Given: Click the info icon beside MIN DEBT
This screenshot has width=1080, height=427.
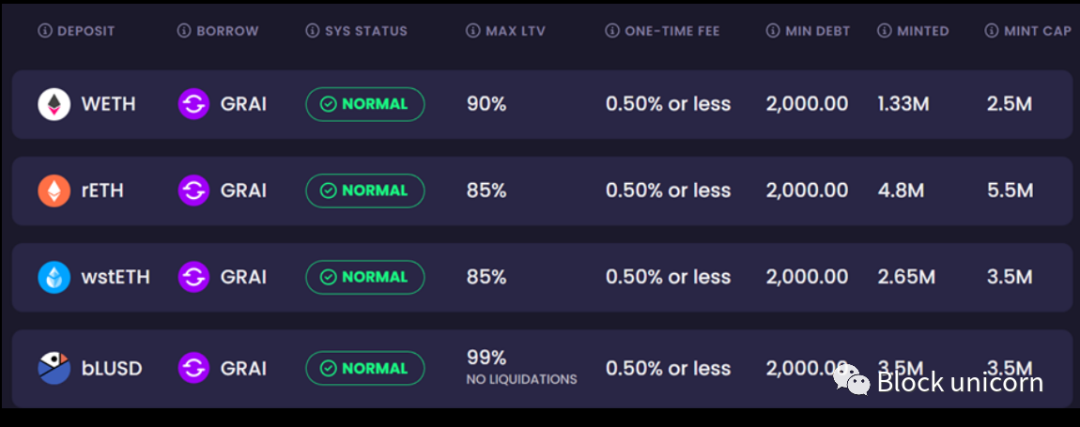Looking at the screenshot, I should 773,31.
